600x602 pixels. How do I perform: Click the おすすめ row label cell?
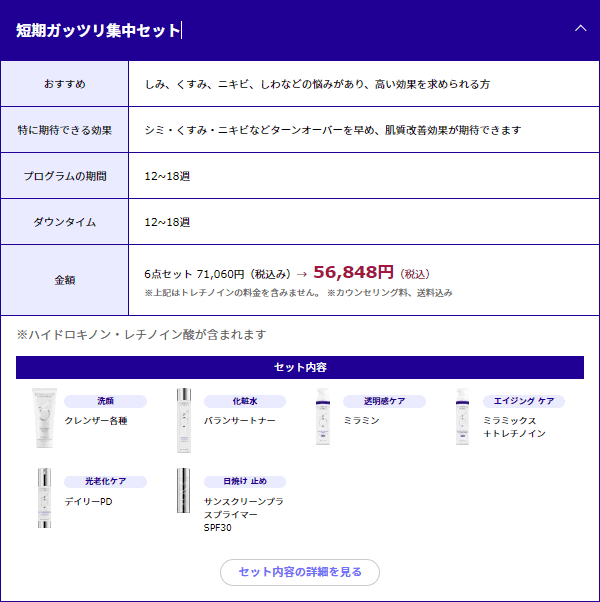click(x=65, y=84)
